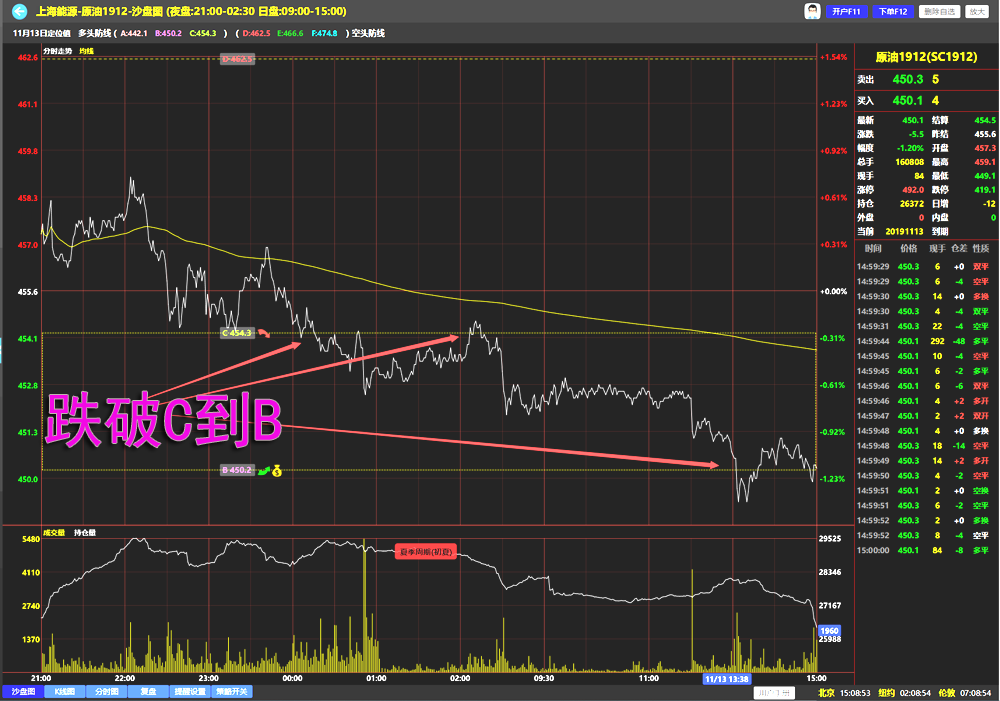Click the red arrow icon beside C 454.3
1000x701 pixels.
click(x=264, y=332)
